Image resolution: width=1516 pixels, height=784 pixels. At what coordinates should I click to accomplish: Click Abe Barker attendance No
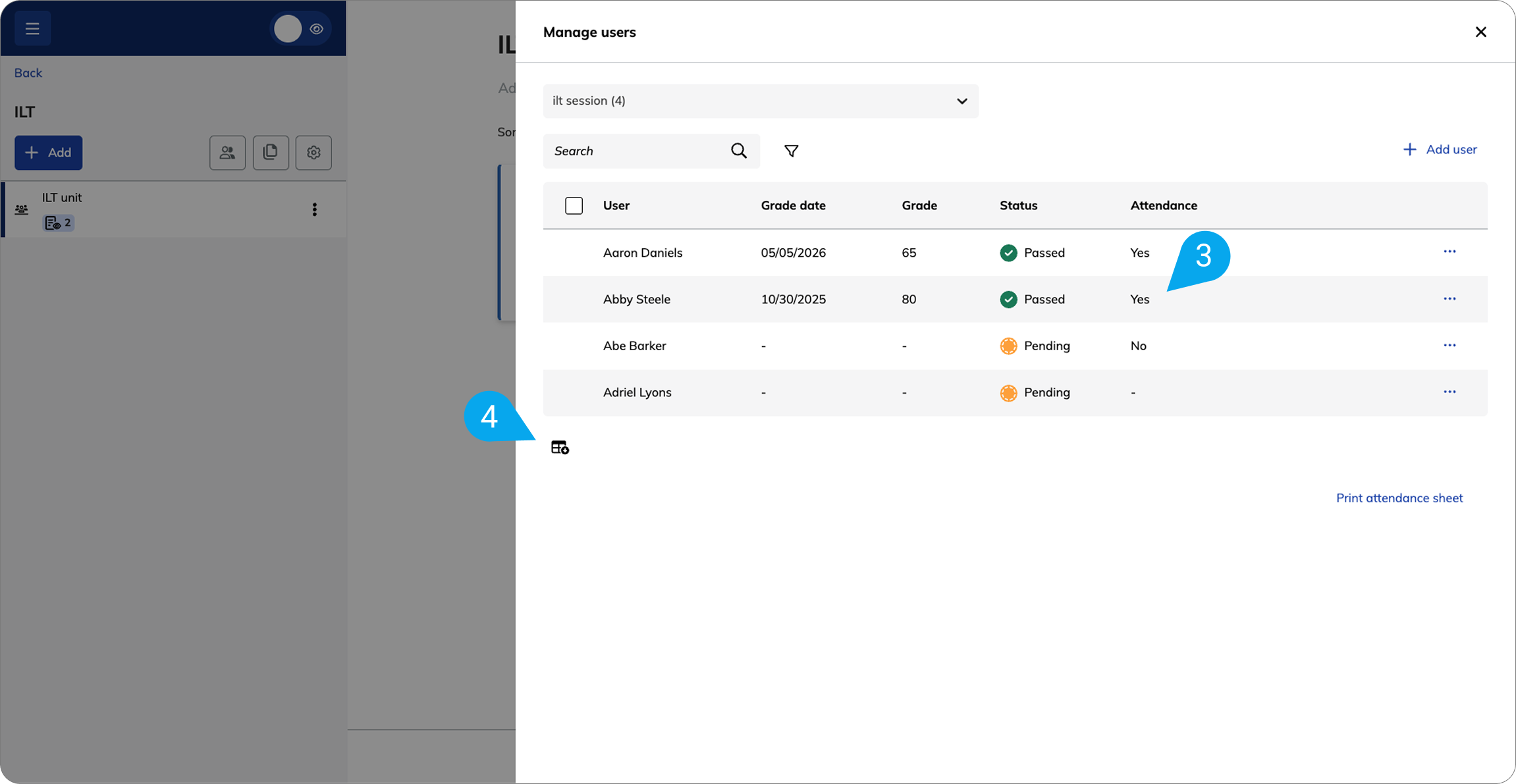click(x=1138, y=346)
